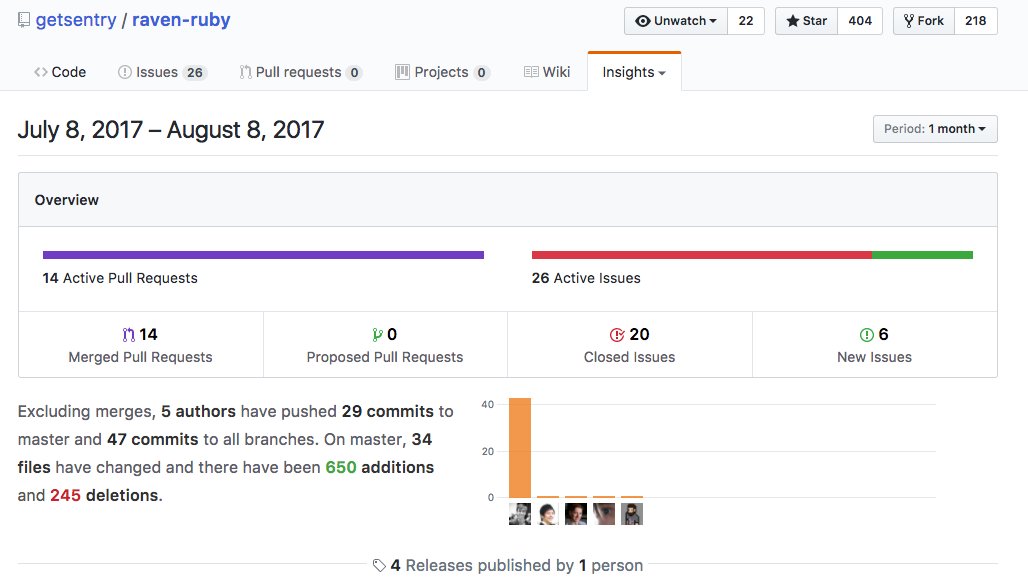Click the Unwatch button
The width and height of the screenshot is (1028, 583).
676,21
